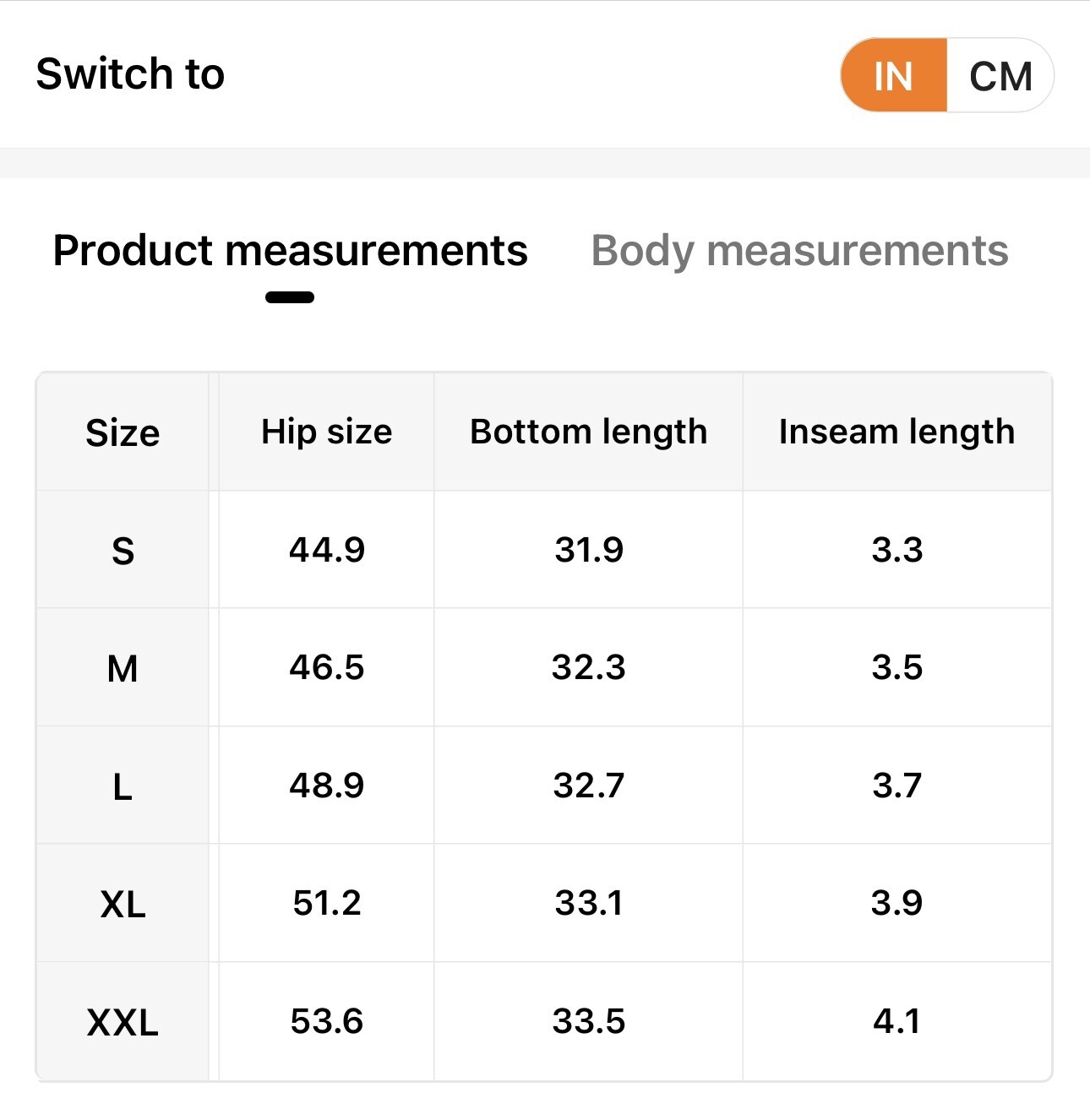Viewport: 1090px width, 1120px height.
Task: Click the 51.2 hip size cell
Action: pyautogui.click(x=326, y=903)
